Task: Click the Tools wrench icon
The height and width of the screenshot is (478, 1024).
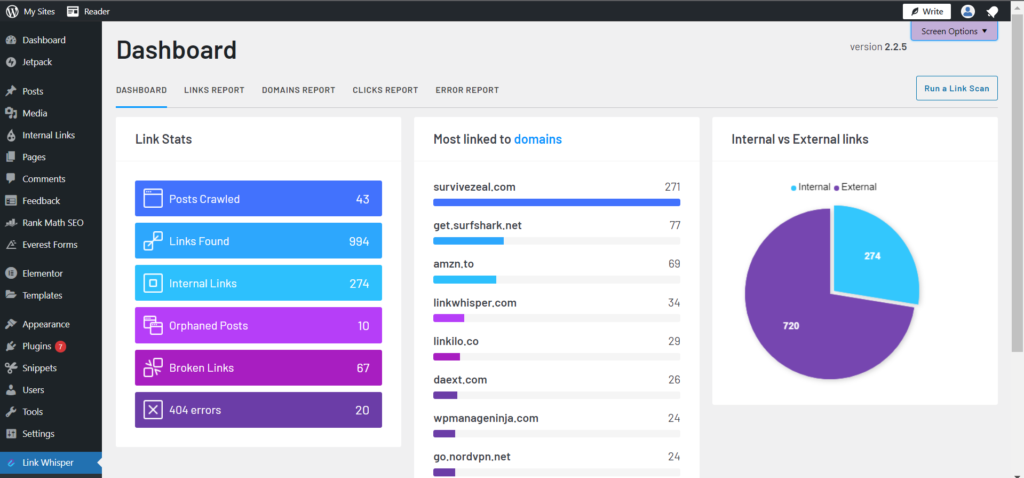Action: (x=10, y=411)
